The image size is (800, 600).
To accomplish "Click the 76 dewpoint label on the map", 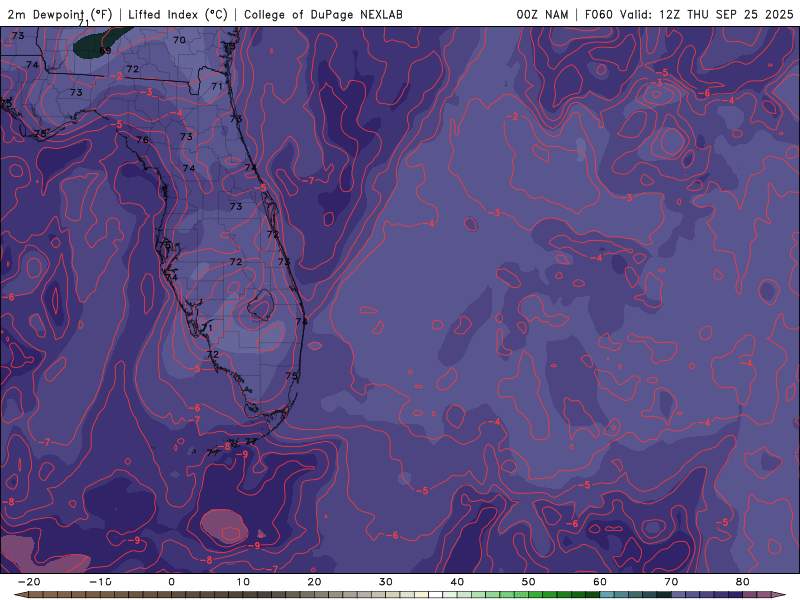I will click(142, 140).
